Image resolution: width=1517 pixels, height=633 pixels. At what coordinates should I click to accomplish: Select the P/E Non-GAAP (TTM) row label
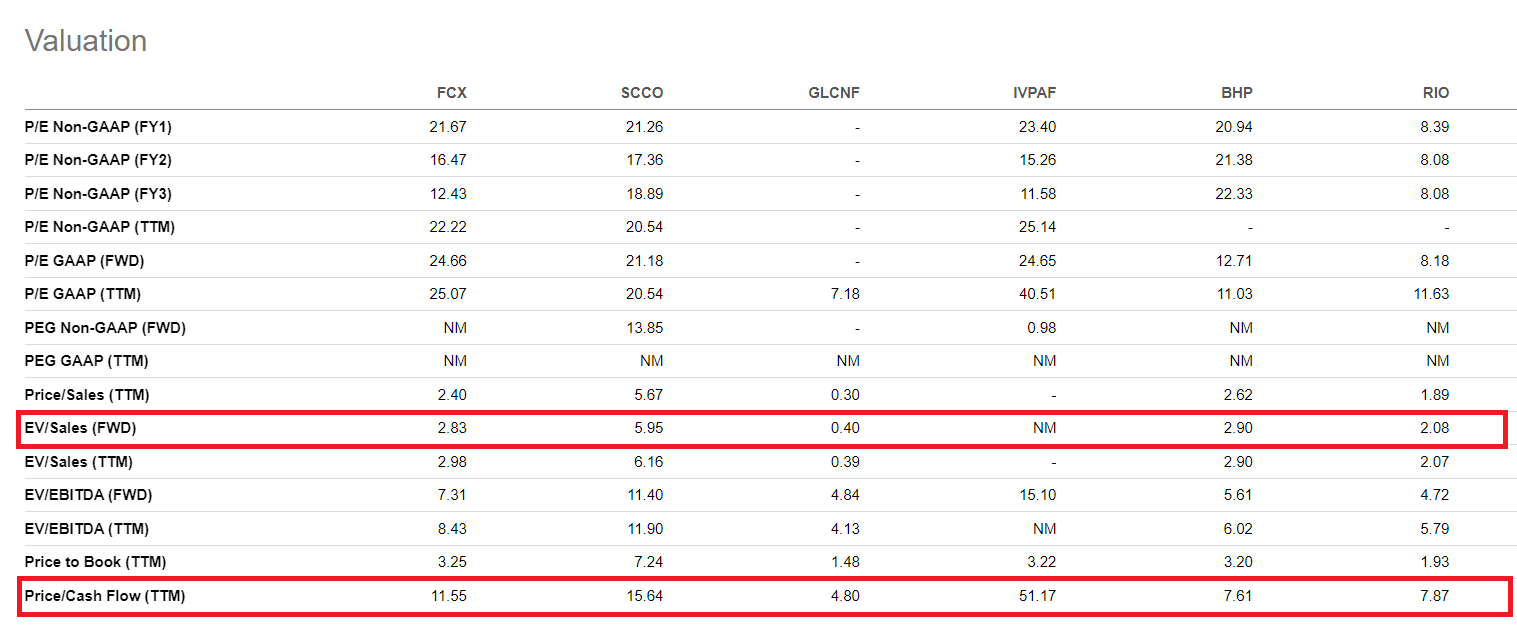[x=100, y=227]
